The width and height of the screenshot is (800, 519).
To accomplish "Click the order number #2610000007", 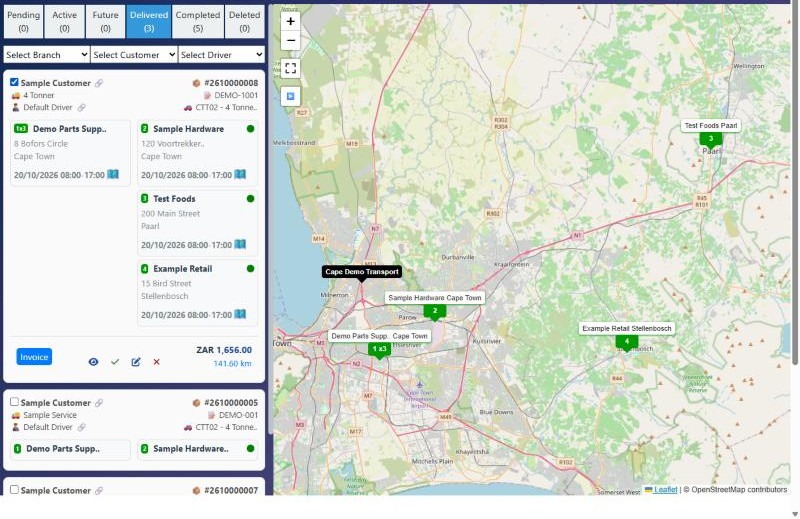I will [231, 491].
